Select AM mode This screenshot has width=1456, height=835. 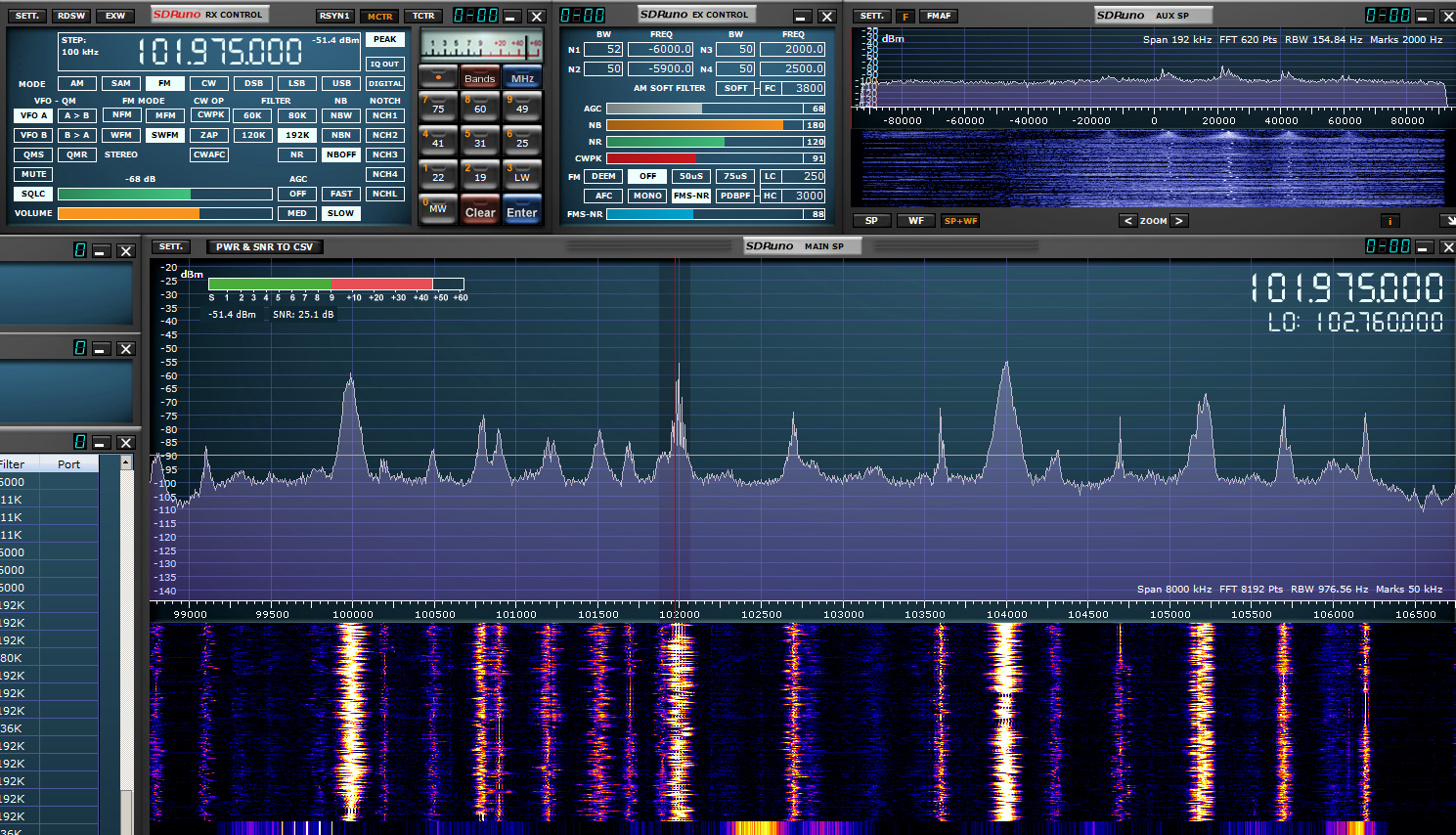77,83
